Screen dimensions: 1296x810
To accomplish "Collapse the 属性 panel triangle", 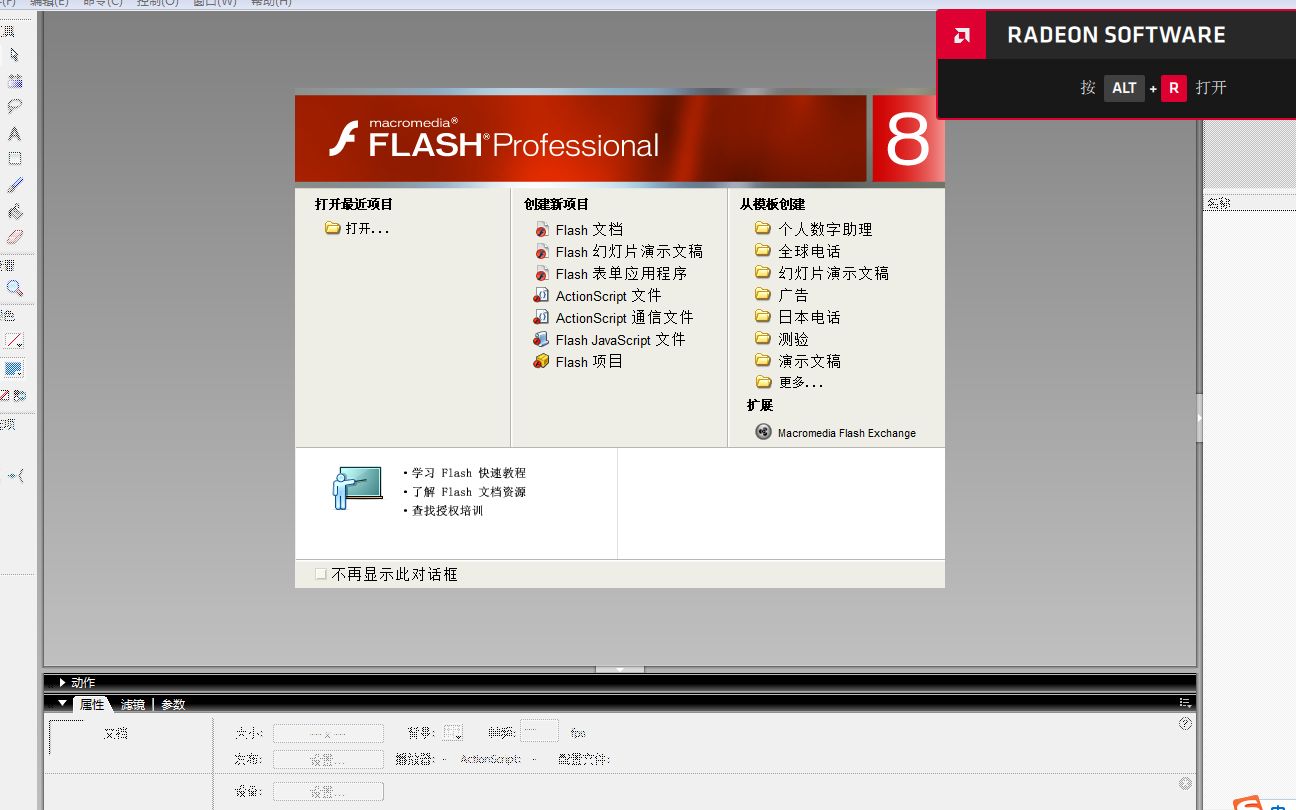I will point(63,703).
